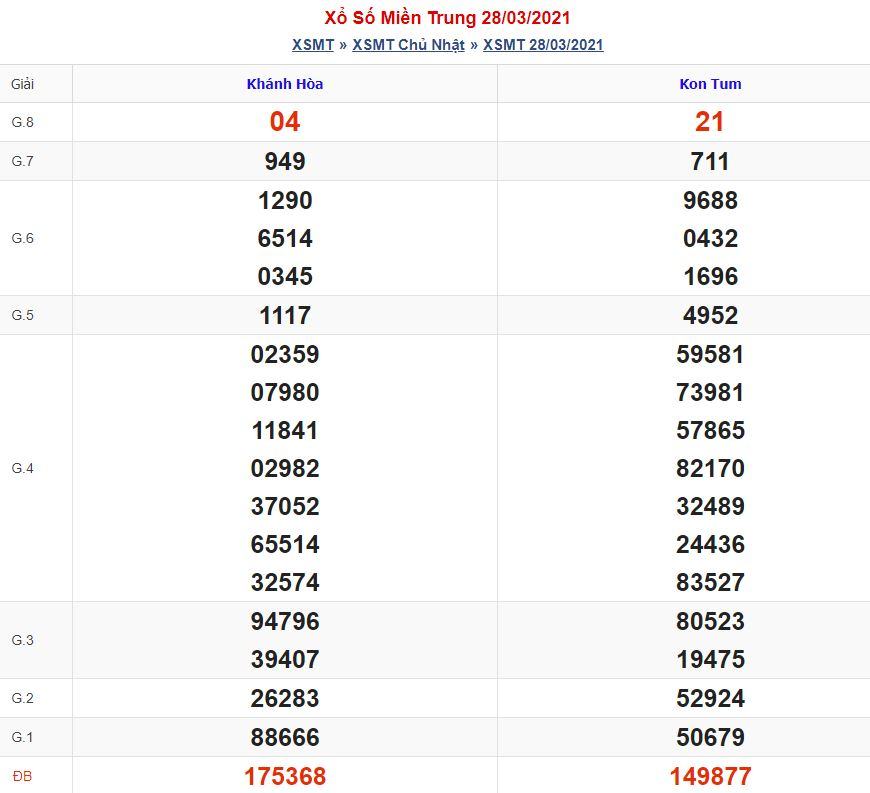Click the number 1290
Image resolution: width=870 pixels, height=793 pixels.
285,200
